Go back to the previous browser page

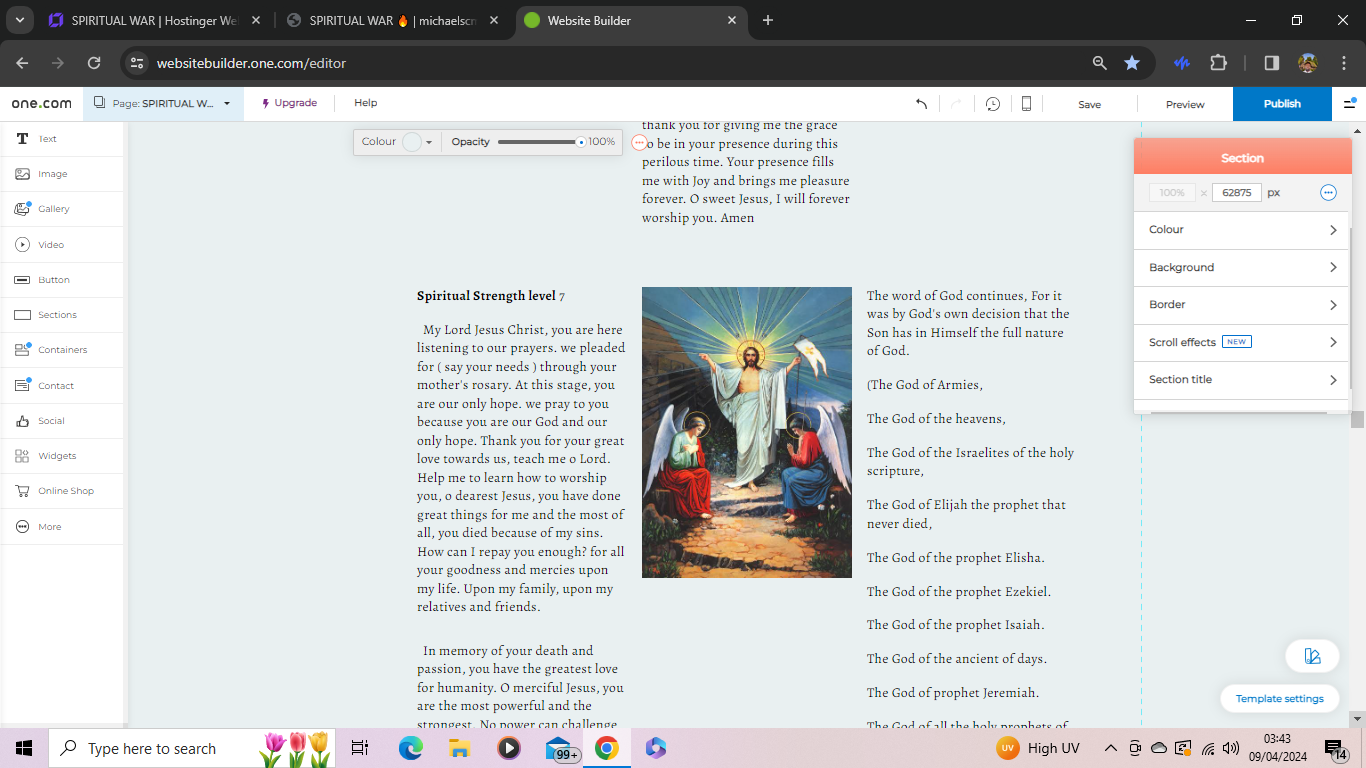[x=23, y=63]
